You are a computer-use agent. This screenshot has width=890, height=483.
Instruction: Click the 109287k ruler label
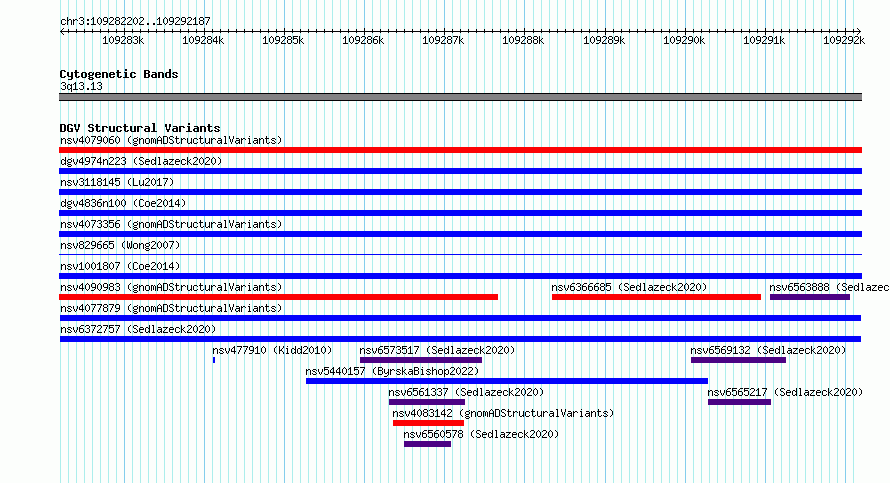tap(443, 40)
